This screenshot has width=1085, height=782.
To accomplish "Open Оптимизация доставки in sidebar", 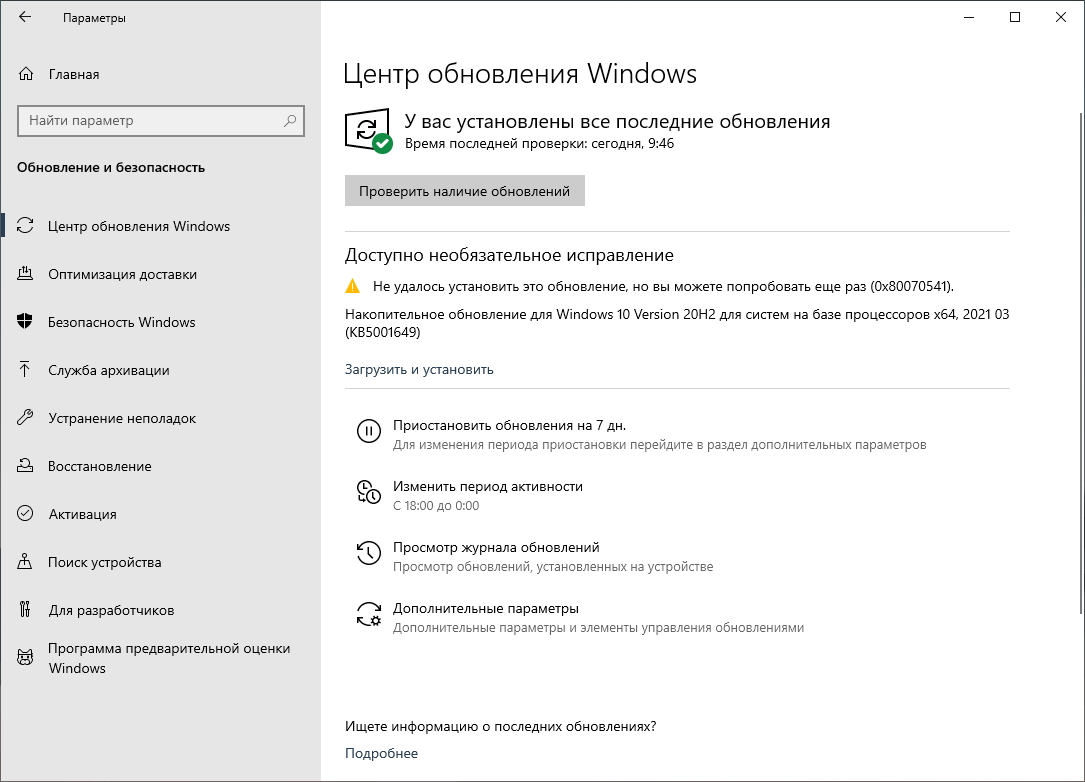I will (122, 274).
